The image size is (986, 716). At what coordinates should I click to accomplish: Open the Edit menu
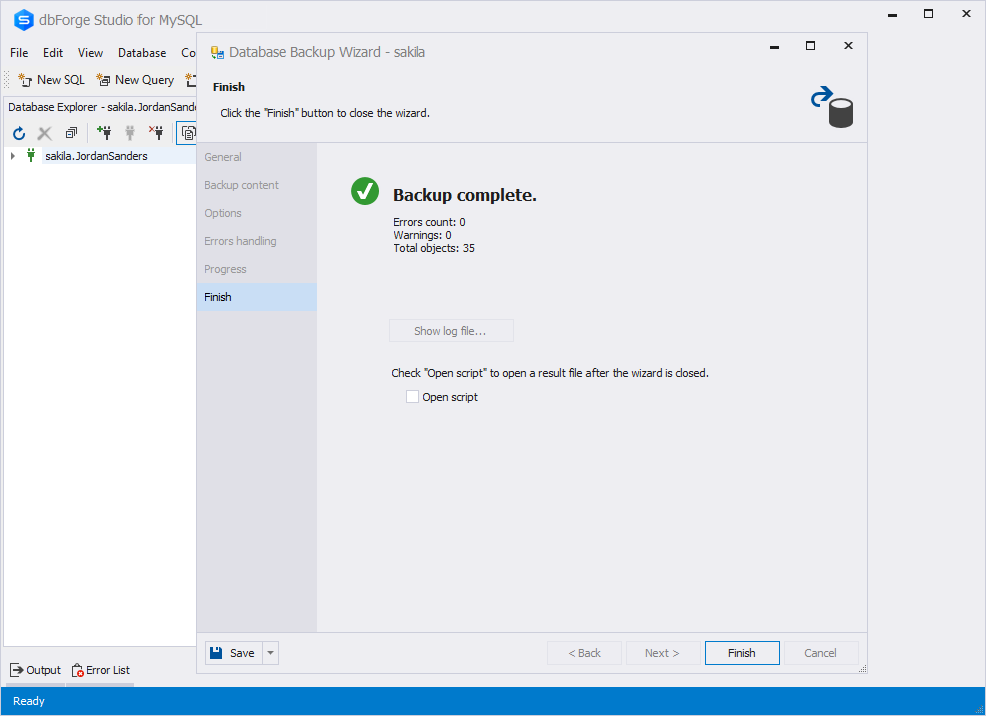click(53, 53)
